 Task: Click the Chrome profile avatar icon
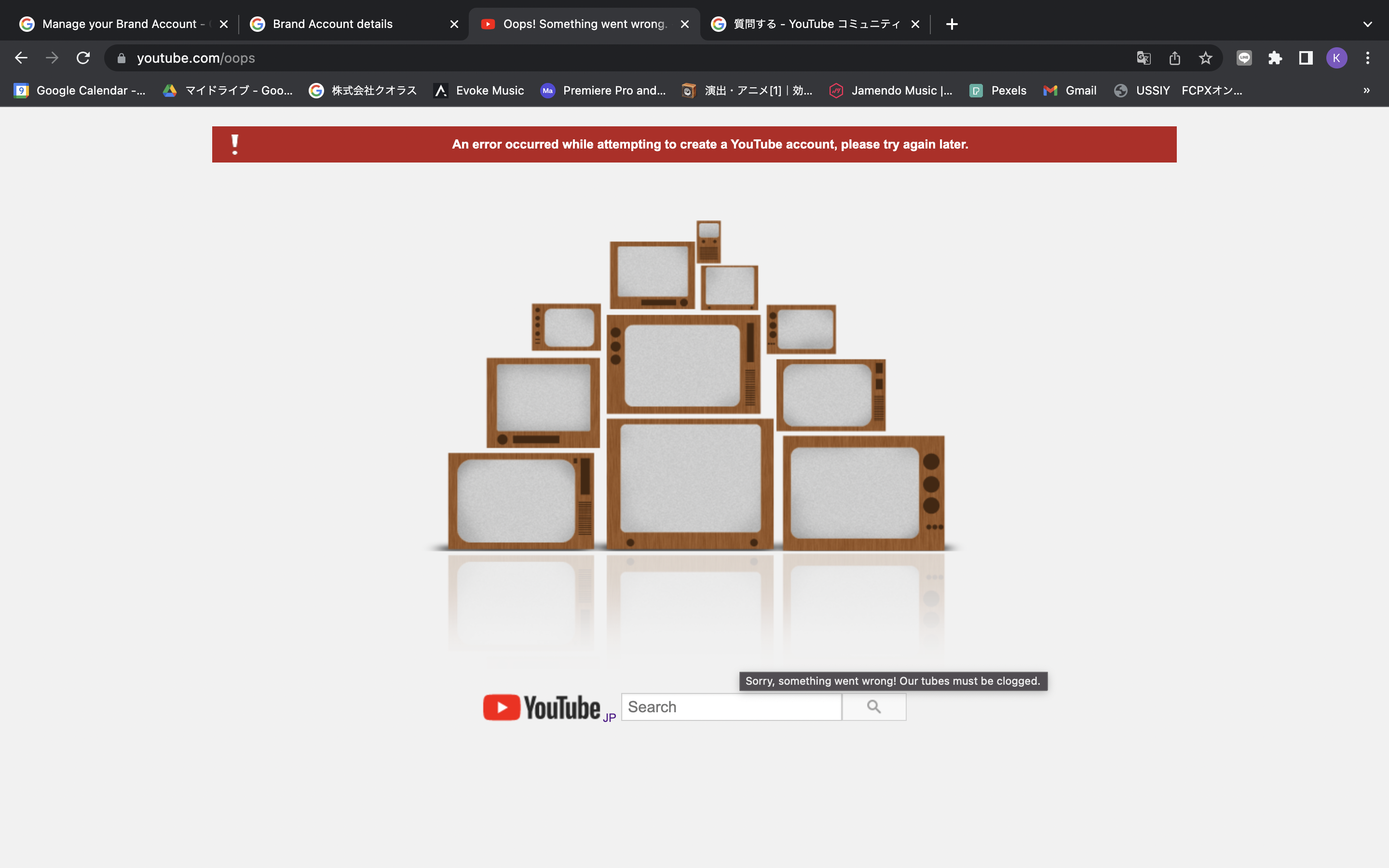1337,57
